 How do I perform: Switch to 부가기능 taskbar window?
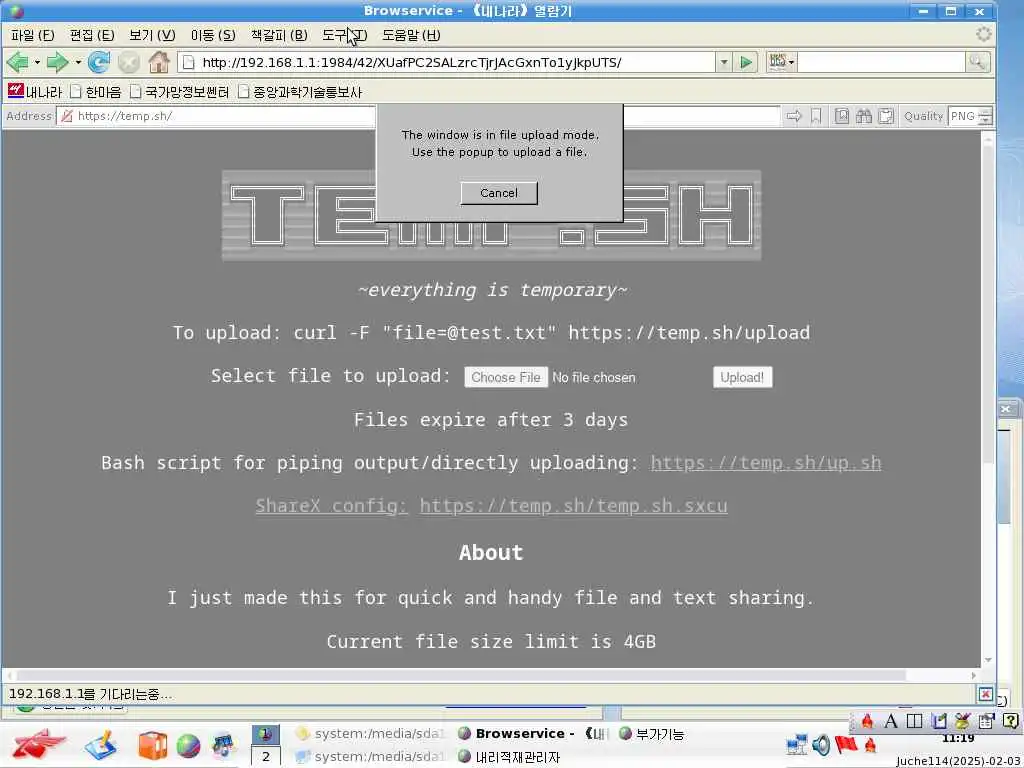point(652,734)
